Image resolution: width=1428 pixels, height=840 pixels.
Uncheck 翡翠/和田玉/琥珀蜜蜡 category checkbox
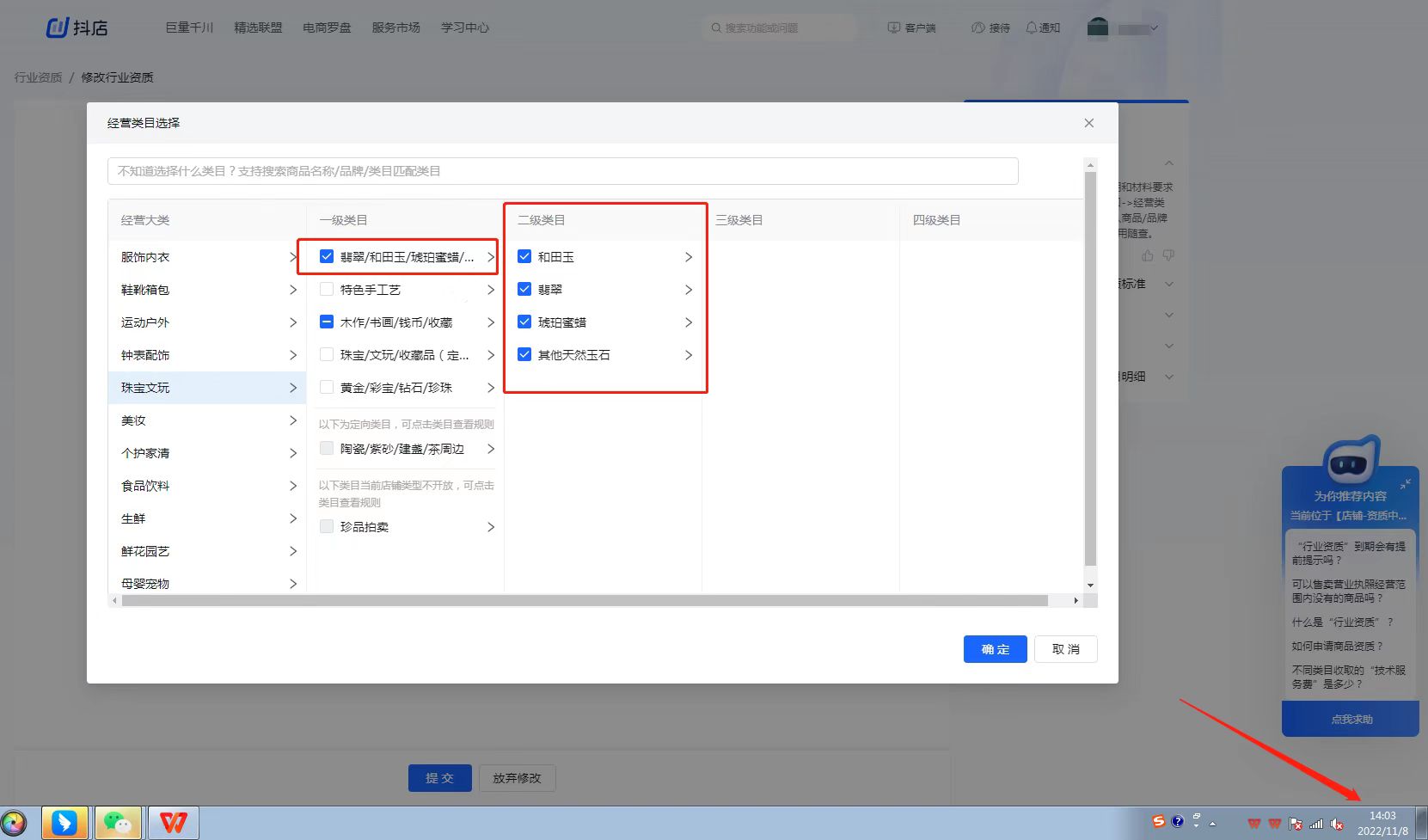[x=327, y=256]
